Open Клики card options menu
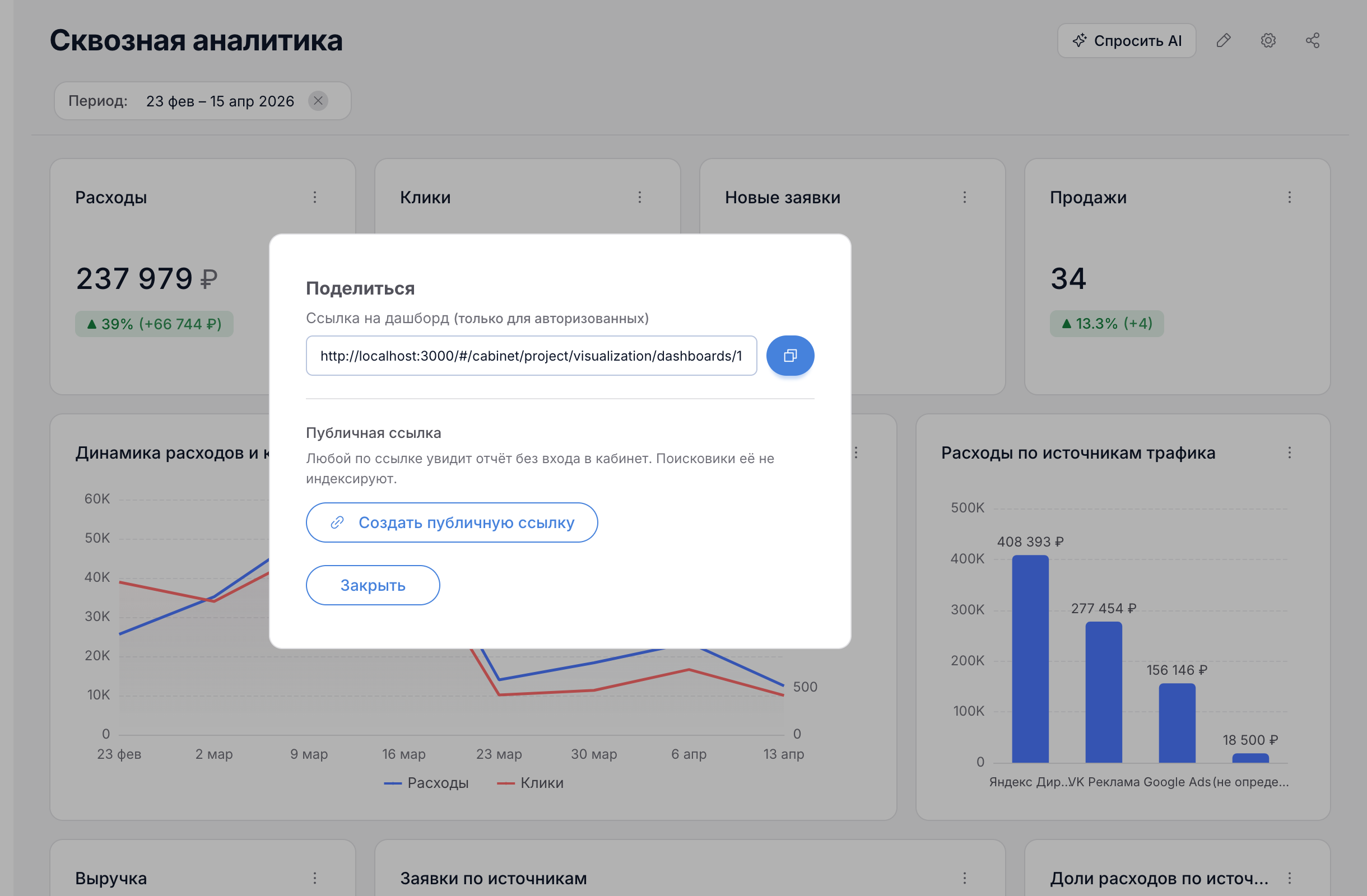The width and height of the screenshot is (1367, 896). coord(640,198)
